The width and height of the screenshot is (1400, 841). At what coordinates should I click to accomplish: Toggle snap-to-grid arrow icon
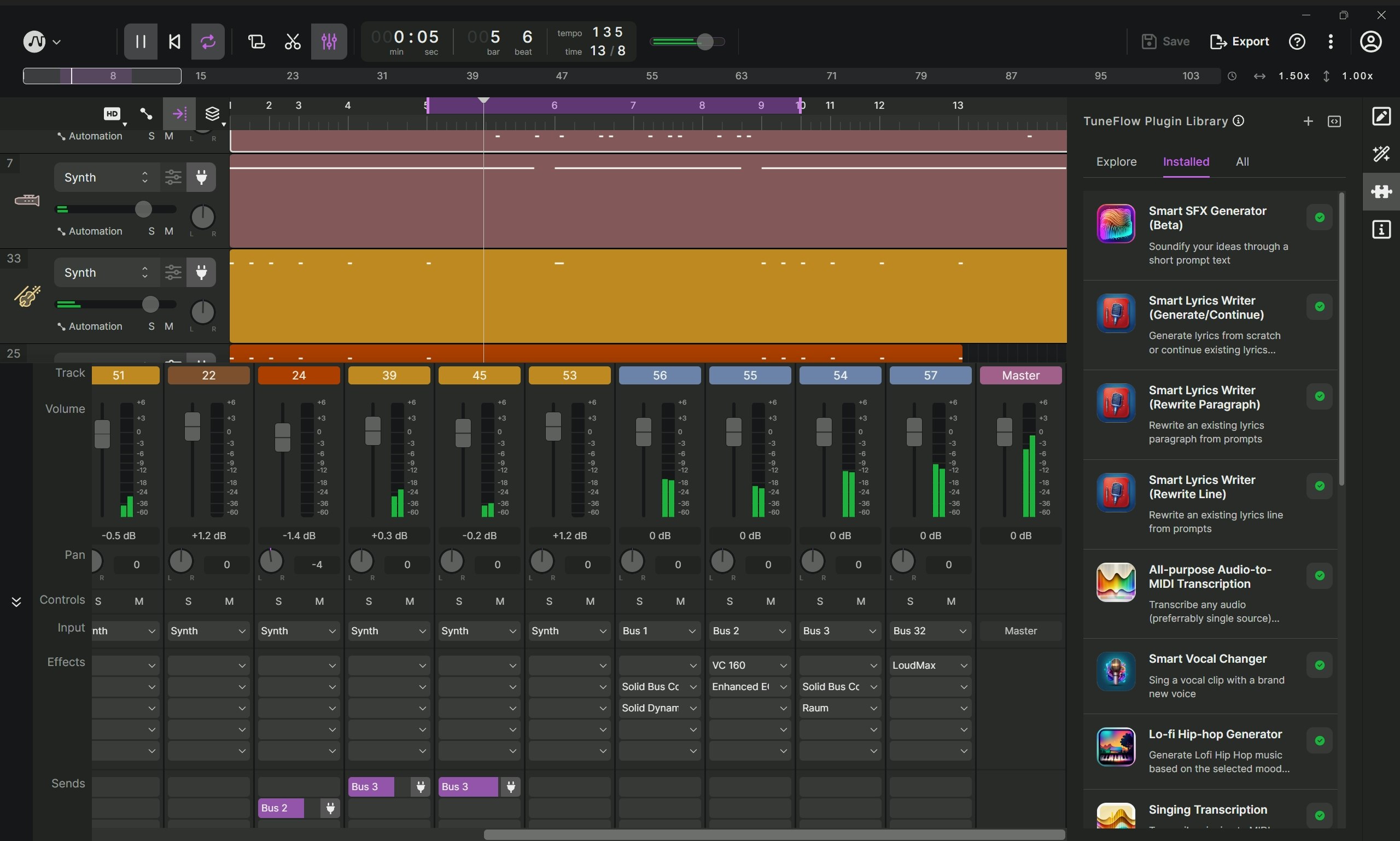click(179, 114)
